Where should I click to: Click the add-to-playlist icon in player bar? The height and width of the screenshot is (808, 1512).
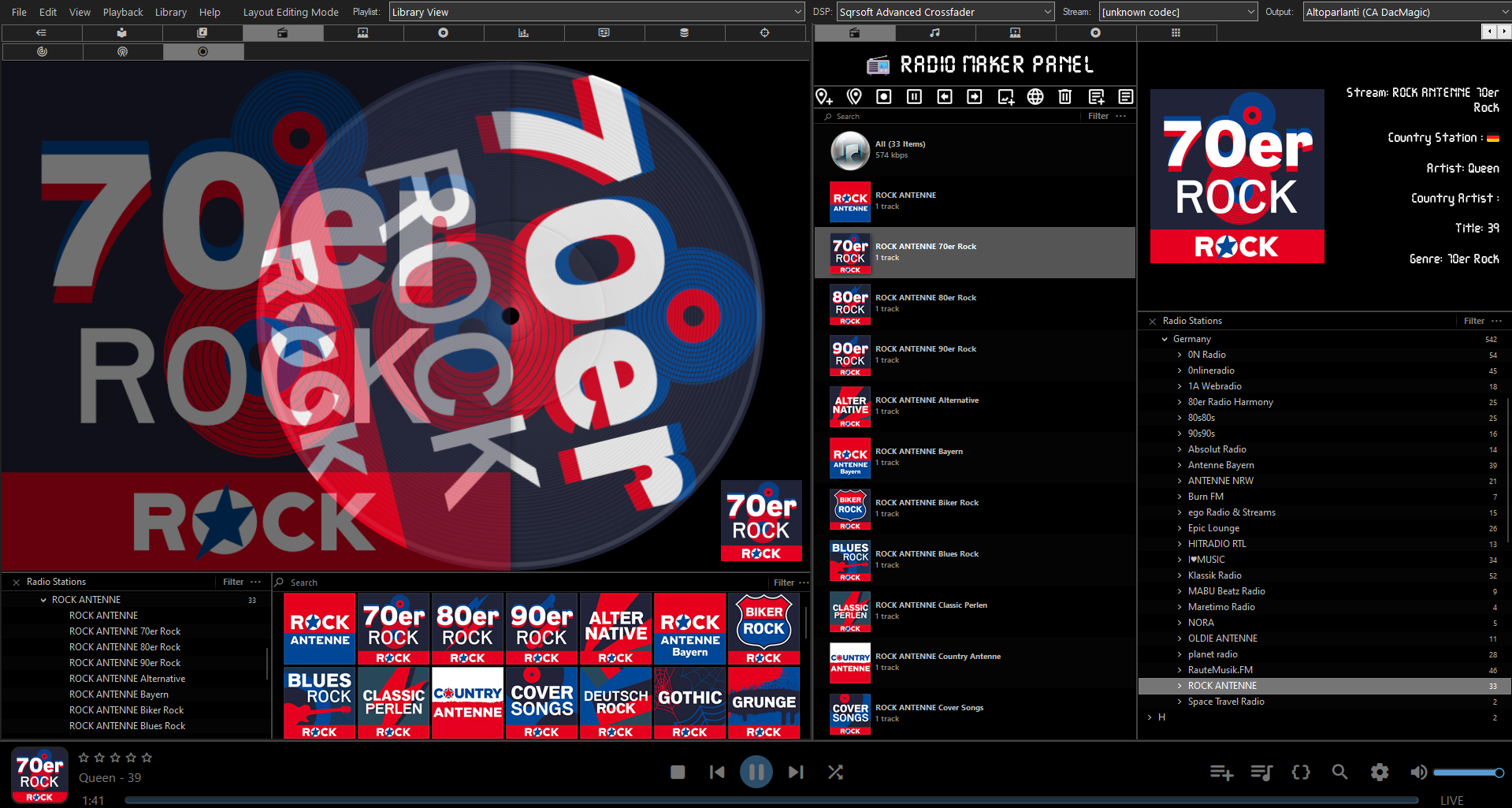[1221, 773]
